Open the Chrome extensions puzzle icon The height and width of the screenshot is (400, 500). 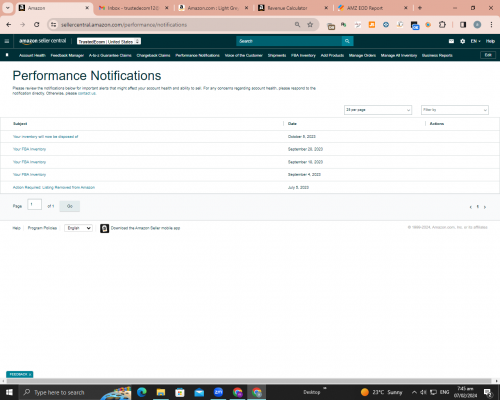(442, 25)
